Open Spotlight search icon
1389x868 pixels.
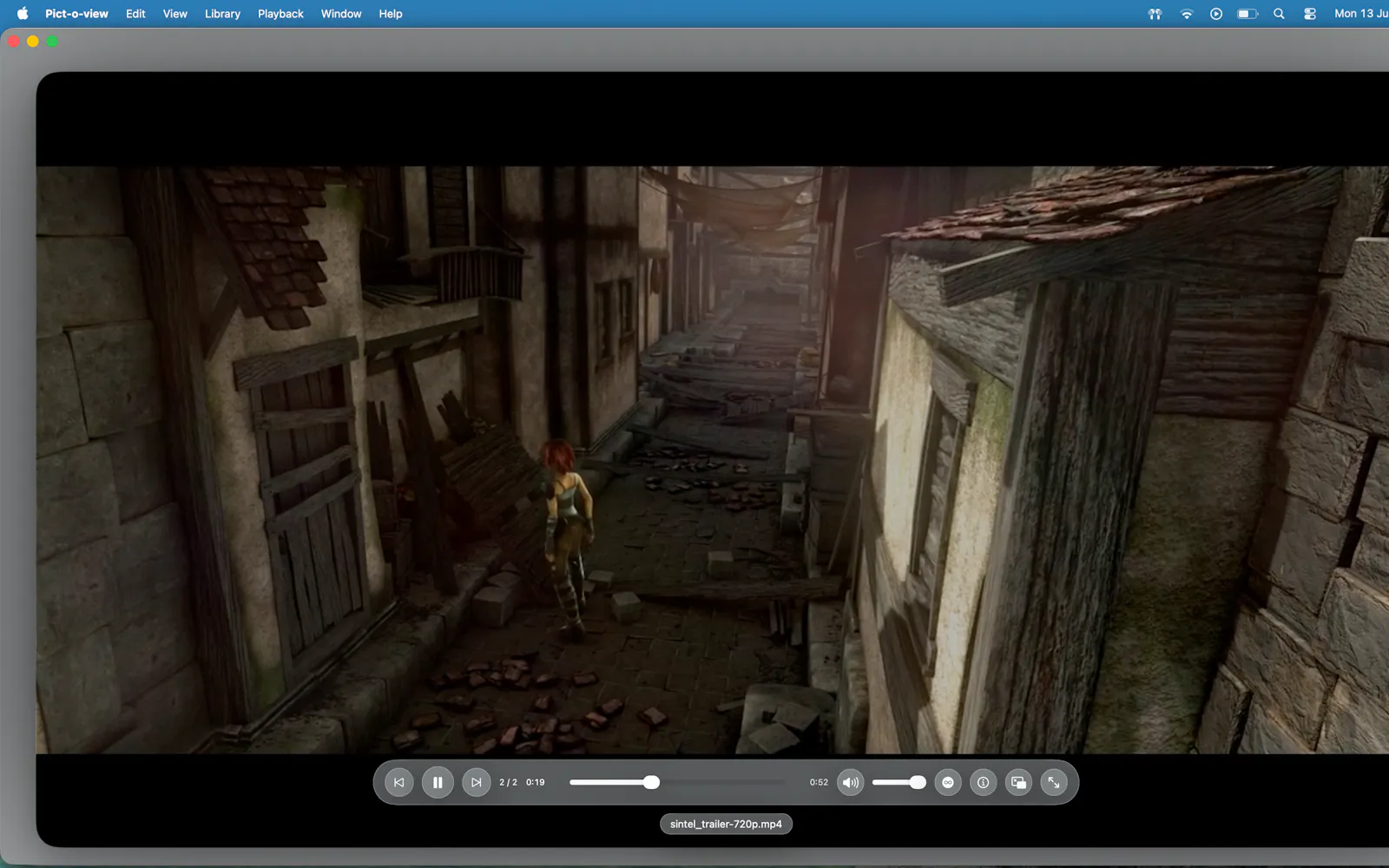click(1279, 14)
